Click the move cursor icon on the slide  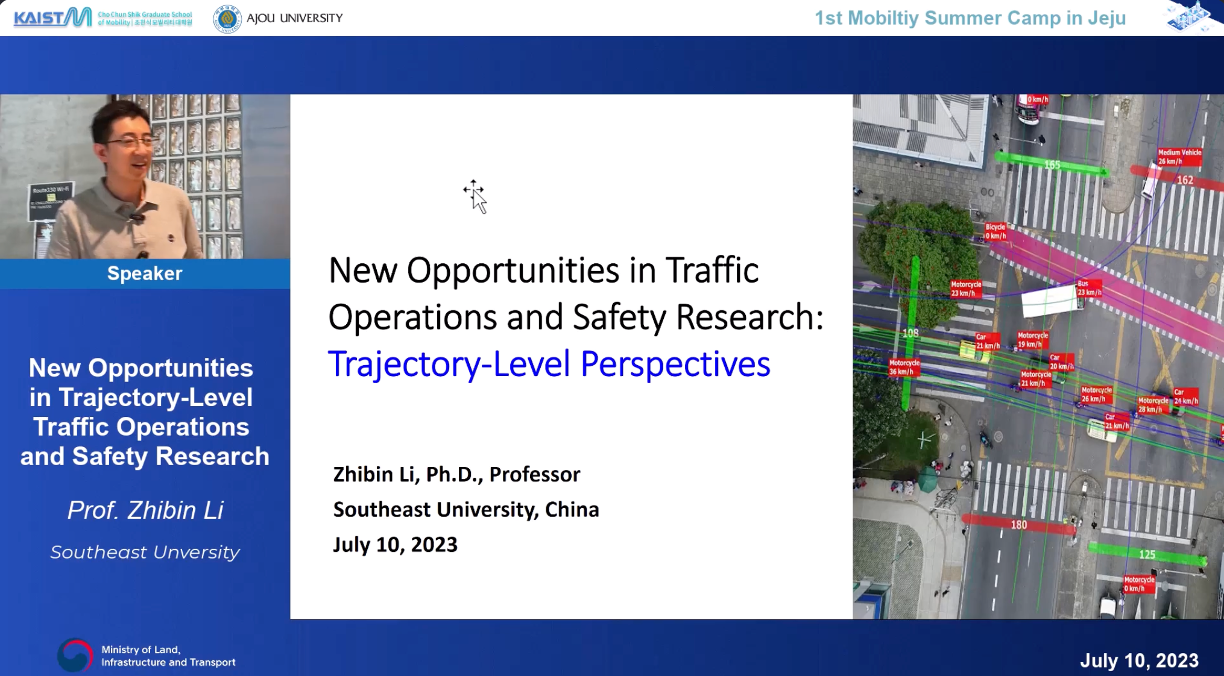474,194
